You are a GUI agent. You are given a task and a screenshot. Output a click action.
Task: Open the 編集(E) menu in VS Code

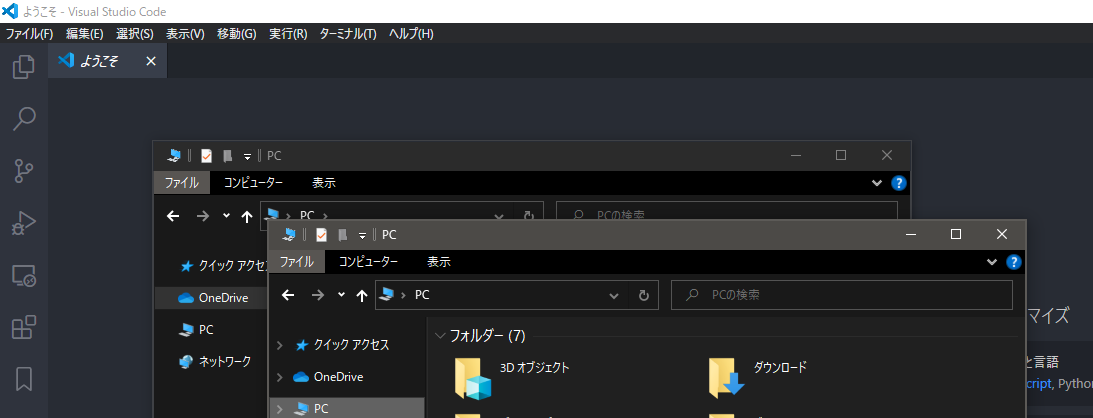click(84, 33)
